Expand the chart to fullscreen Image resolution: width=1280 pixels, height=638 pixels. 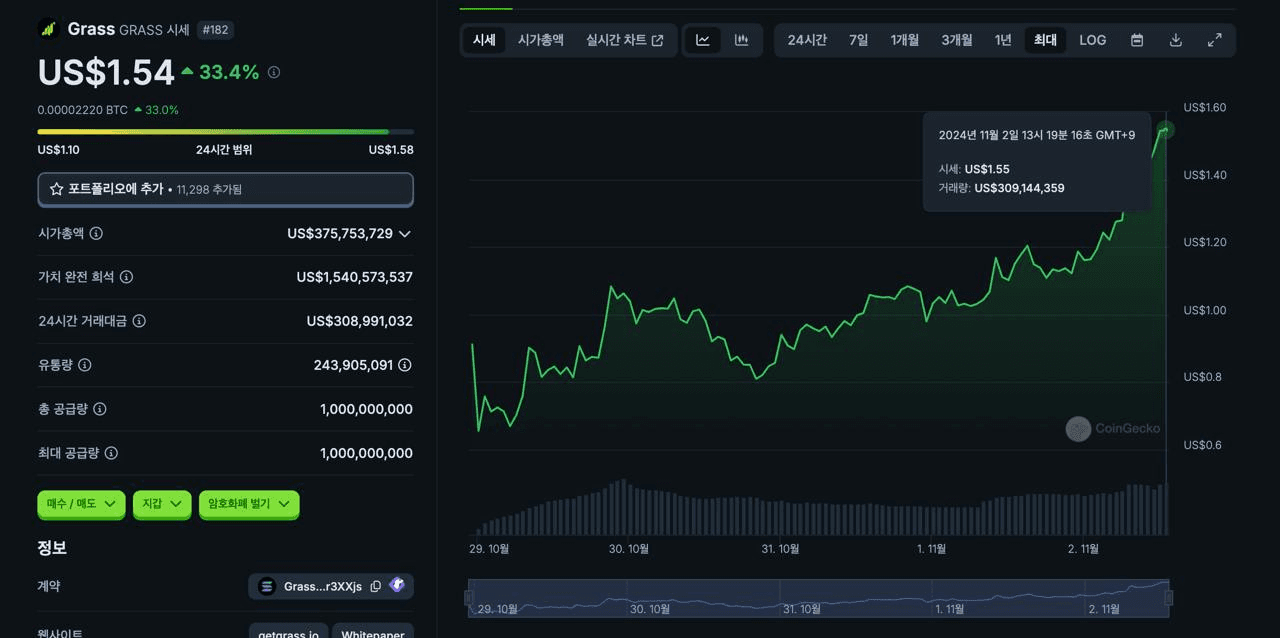[1214, 40]
